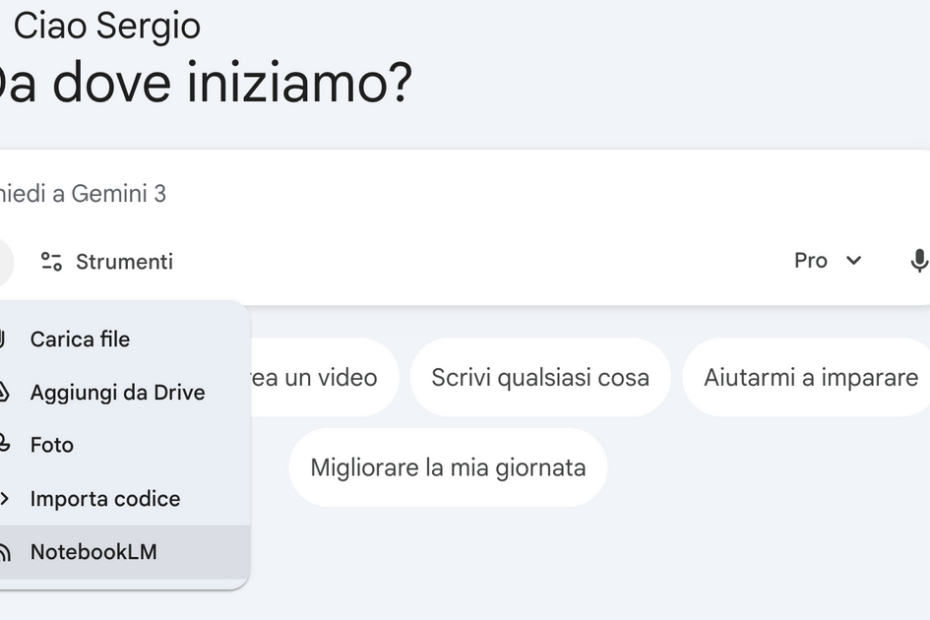Click the code icon beside Importa codice
This screenshot has height=620, width=930.
tap(3, 498)
